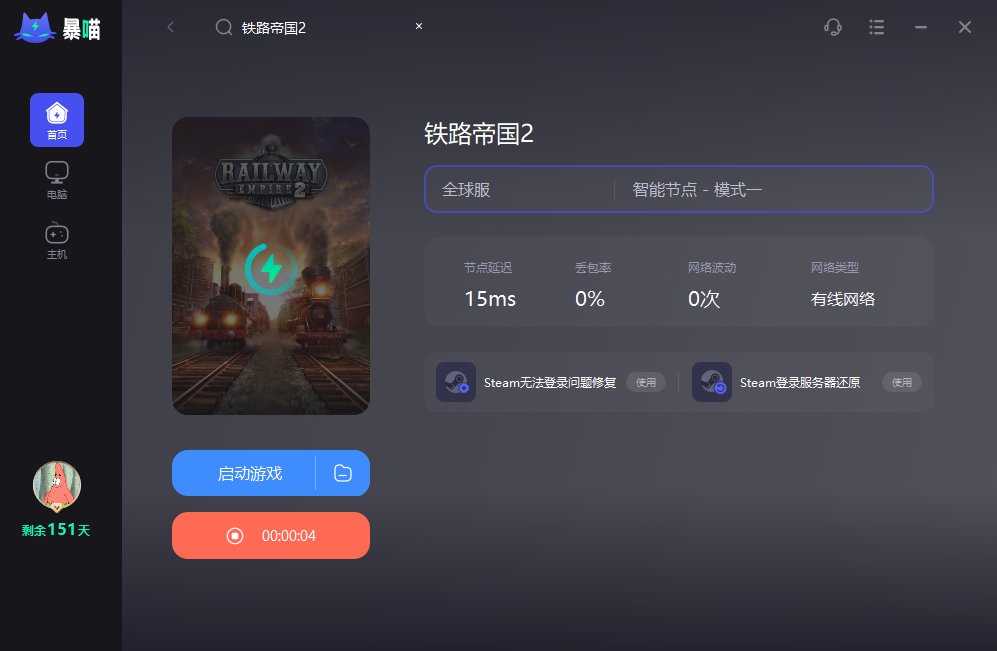Open customer support headset icon
Screen dimensions: 997x651
point(832,27)
